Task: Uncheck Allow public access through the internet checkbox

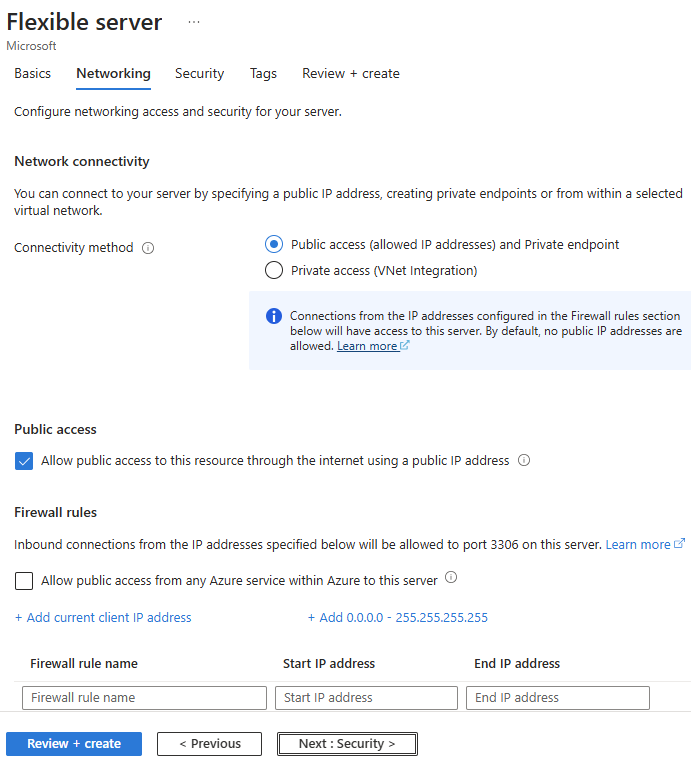Action: [x=25, y=461]
